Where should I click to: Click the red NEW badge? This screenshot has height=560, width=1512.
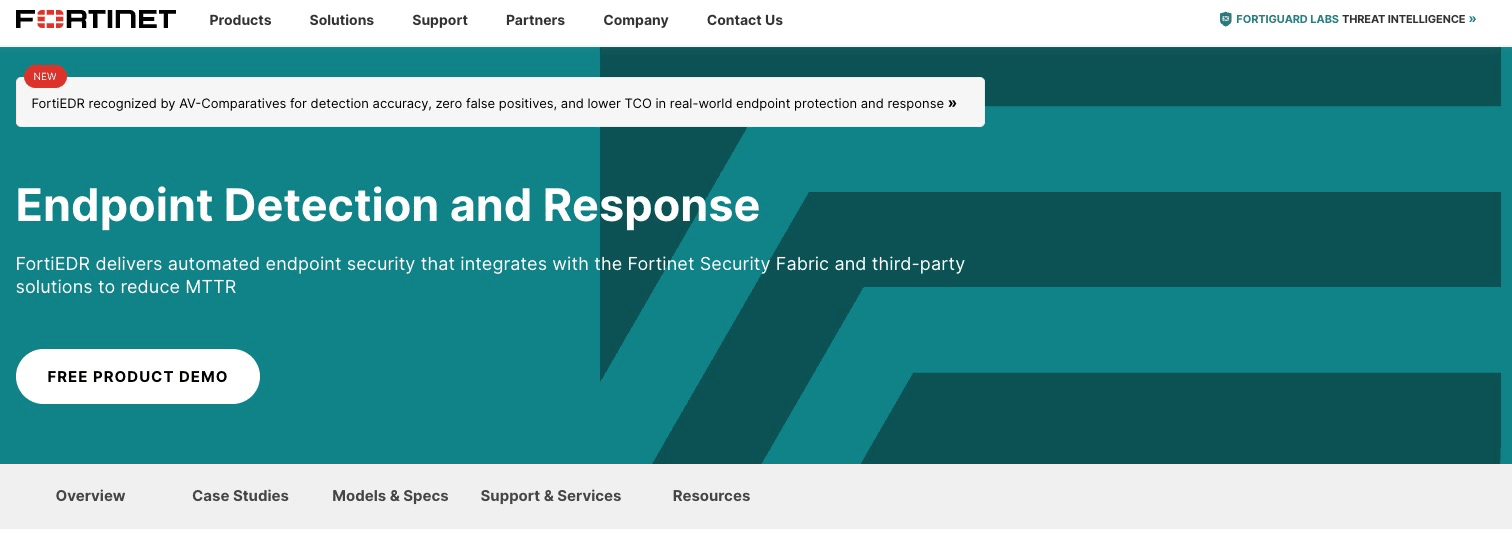[x=45, y=76]
